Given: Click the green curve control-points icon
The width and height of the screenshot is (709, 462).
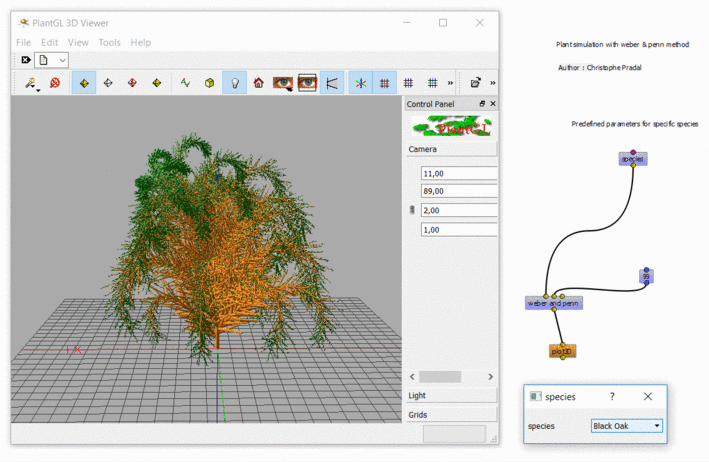Looking at the screenshot, I should 185,83.
